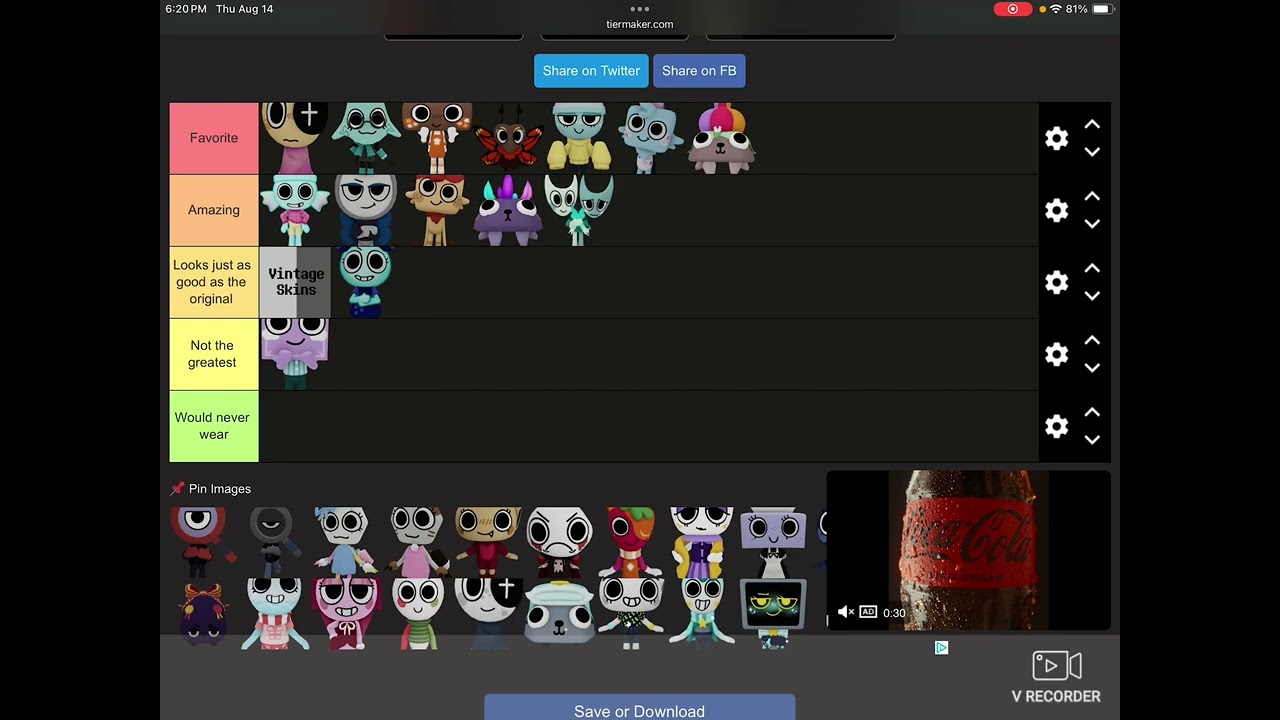Open settings gear for Amazing tier
This screenshot has height=720, width=1280.
(1056, 210)
